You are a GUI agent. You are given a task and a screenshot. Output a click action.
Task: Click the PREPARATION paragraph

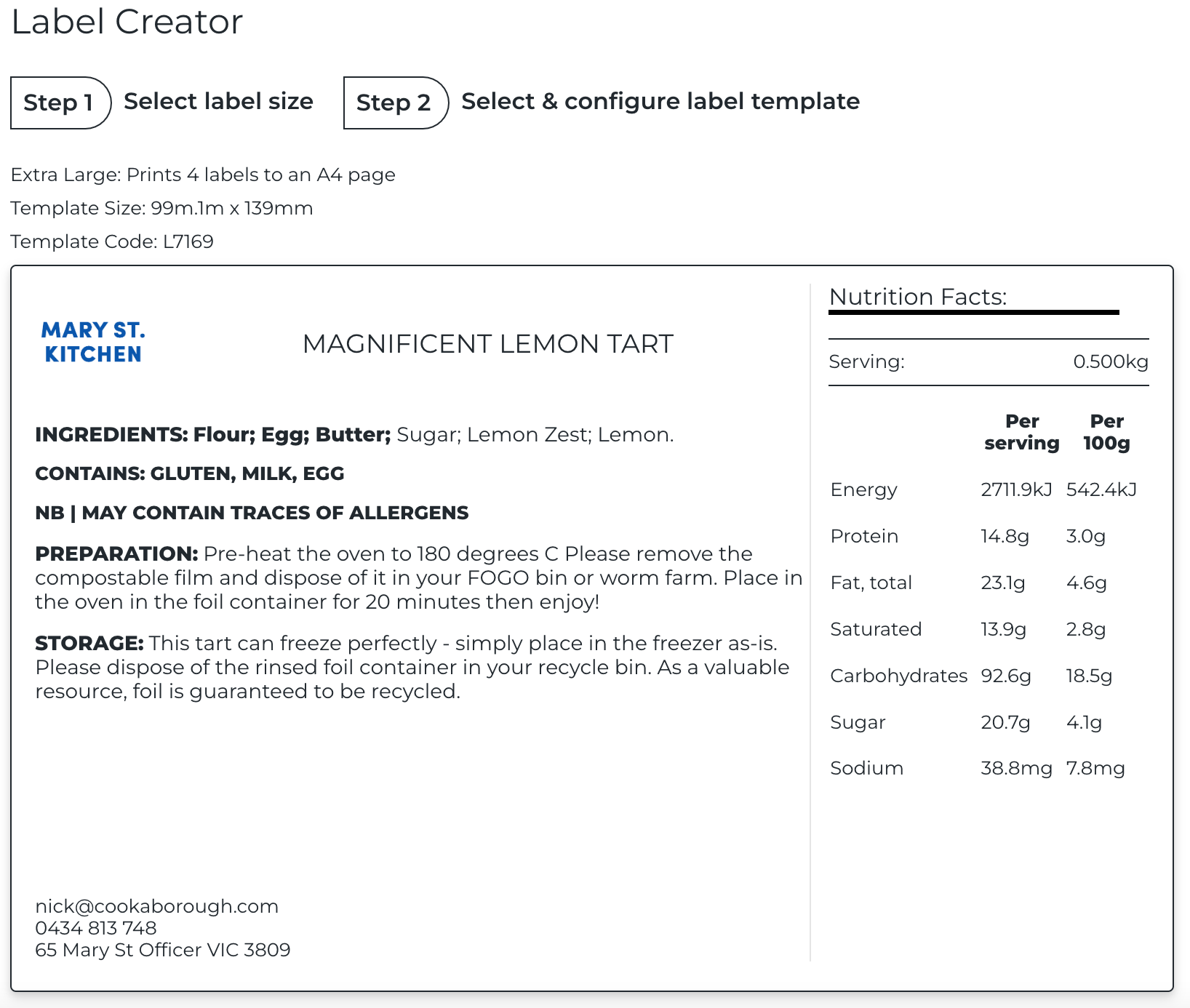(x=419, y=577)
